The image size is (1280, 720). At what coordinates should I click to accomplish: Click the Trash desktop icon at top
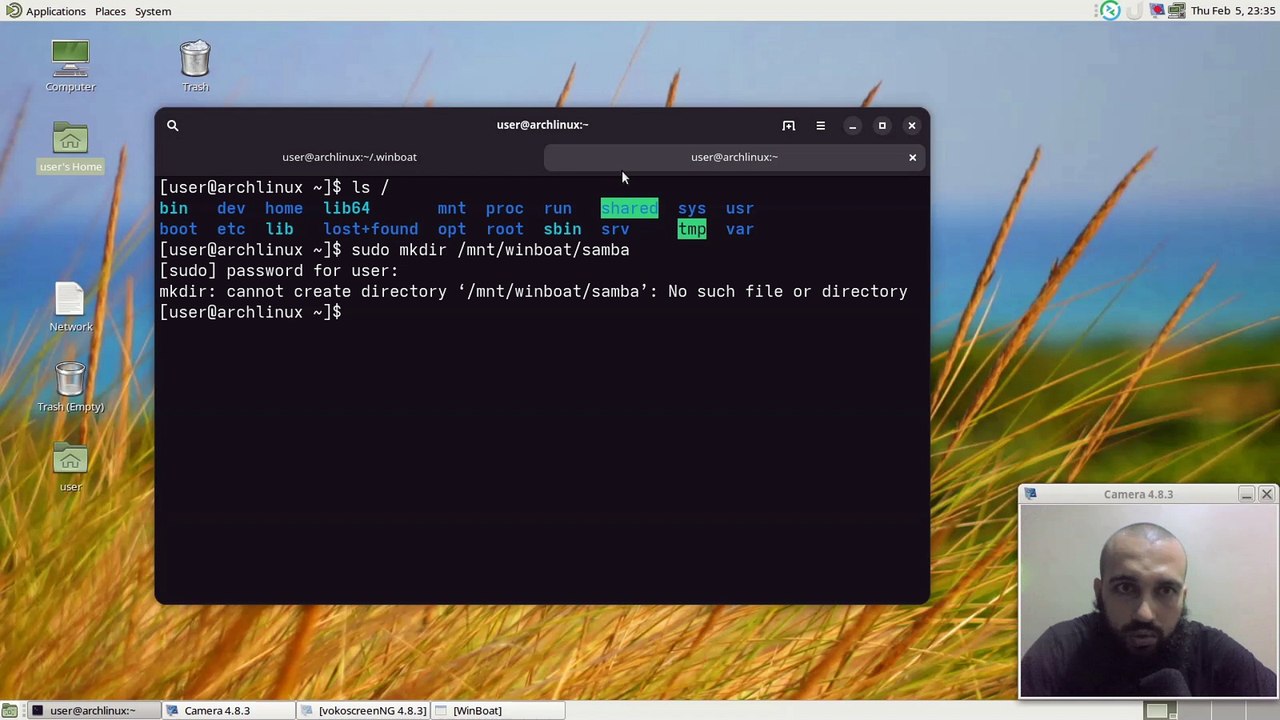tap(195, 66)
